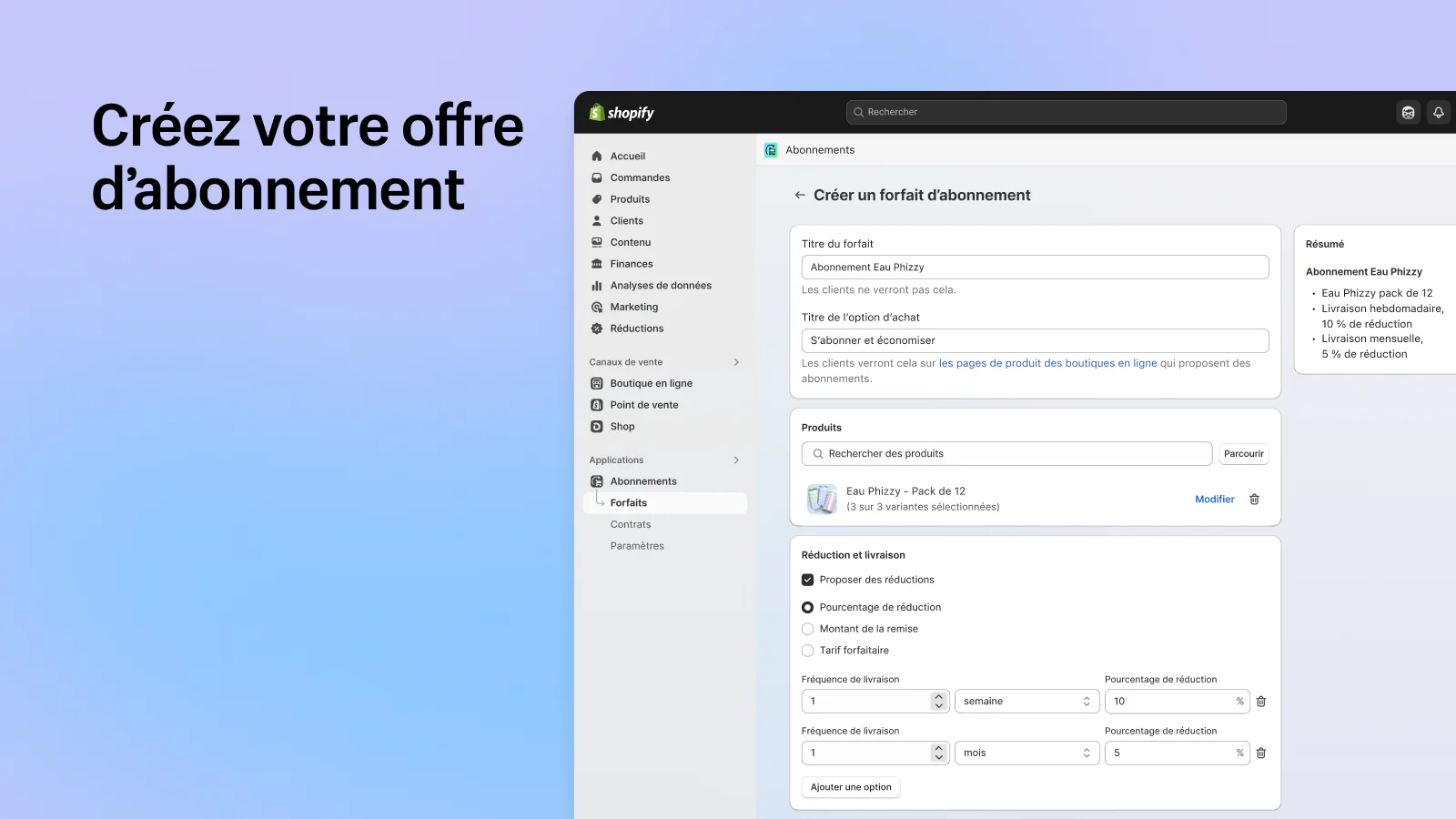Viewport: 1456px width, 819px height.
Task: Click the Finances bank icon
Action: (597, 264)
